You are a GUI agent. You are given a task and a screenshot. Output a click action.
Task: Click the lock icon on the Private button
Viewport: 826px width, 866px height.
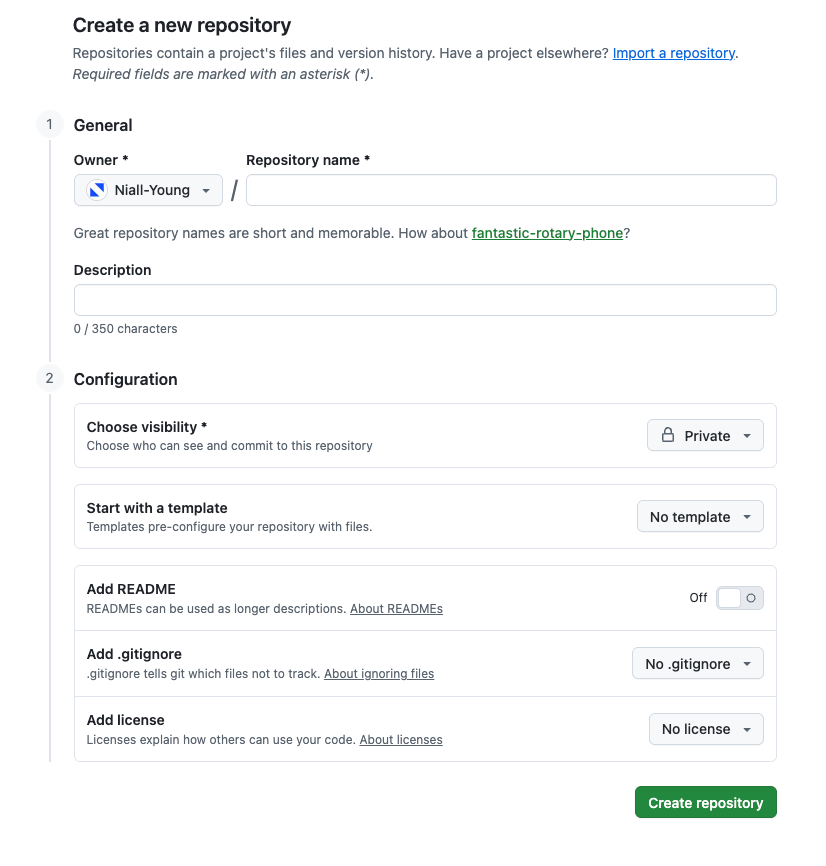(x=668, y=435)
